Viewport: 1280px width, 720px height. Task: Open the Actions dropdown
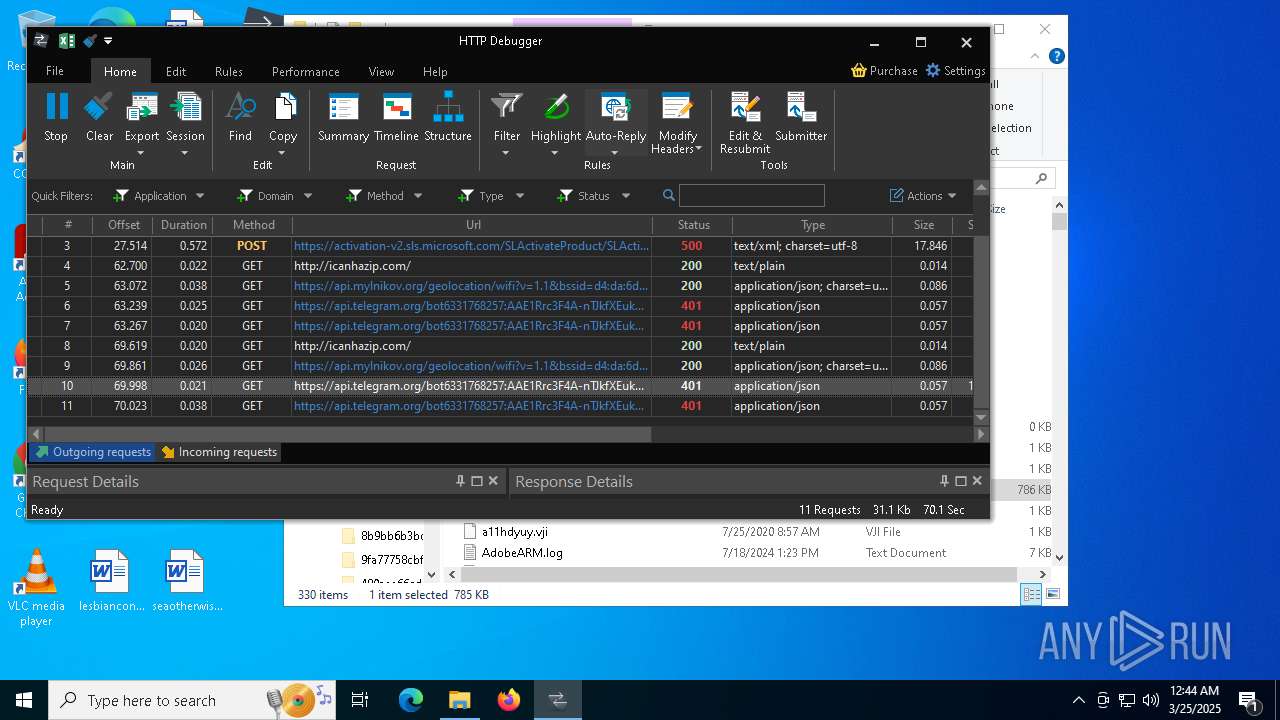924,196
